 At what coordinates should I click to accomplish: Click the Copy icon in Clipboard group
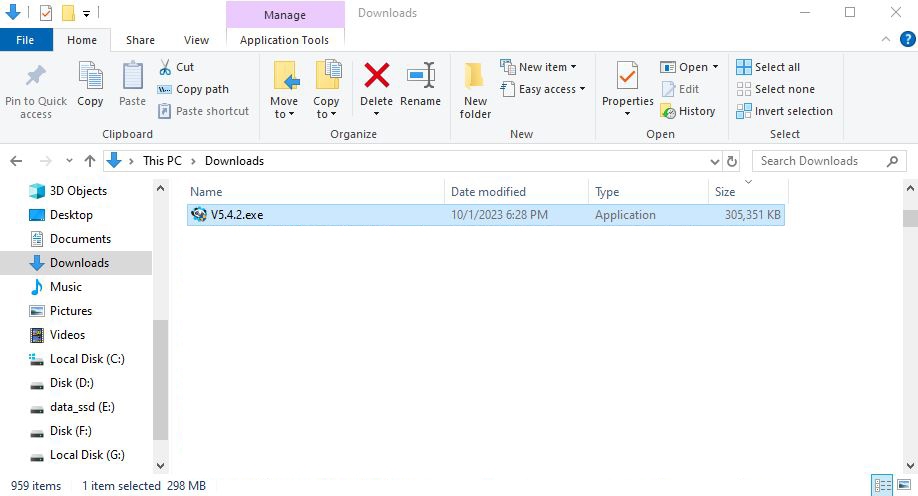point(90,78)
